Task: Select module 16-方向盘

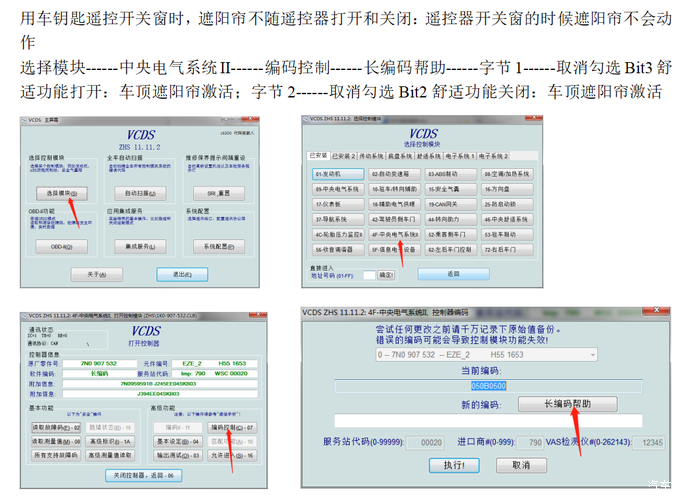Action: coord(507,189)
